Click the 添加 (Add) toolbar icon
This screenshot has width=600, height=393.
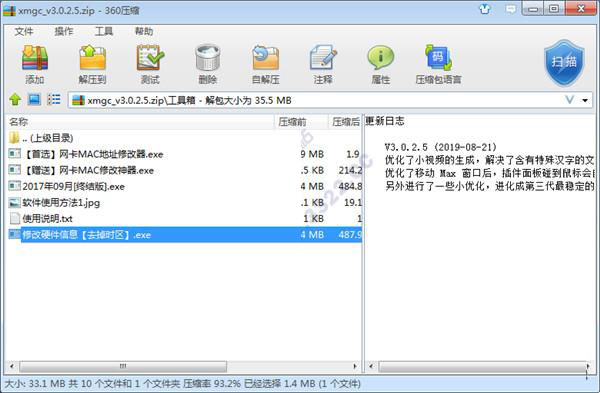(35, 64)
